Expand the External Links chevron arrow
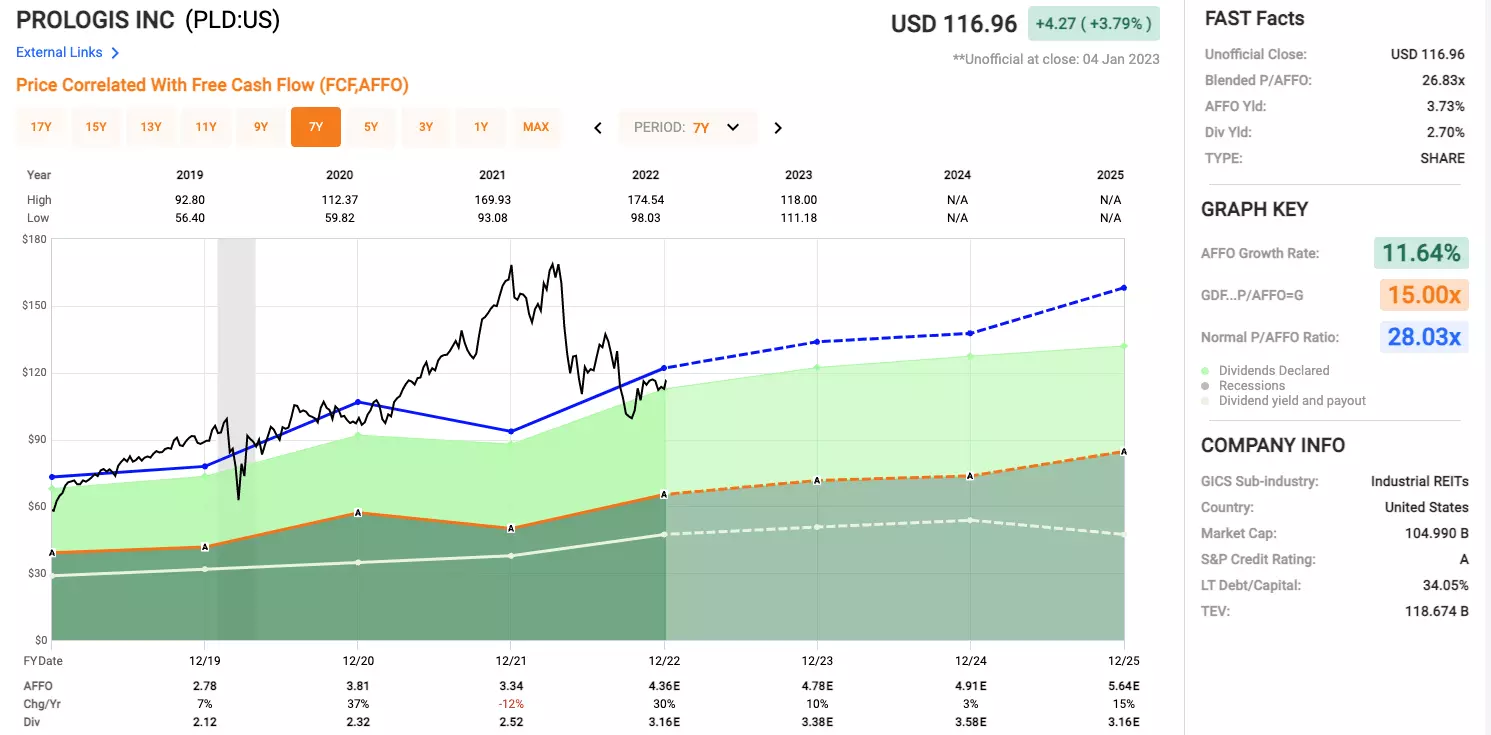This screenshot has width=1491, height=735. point(115,53)
